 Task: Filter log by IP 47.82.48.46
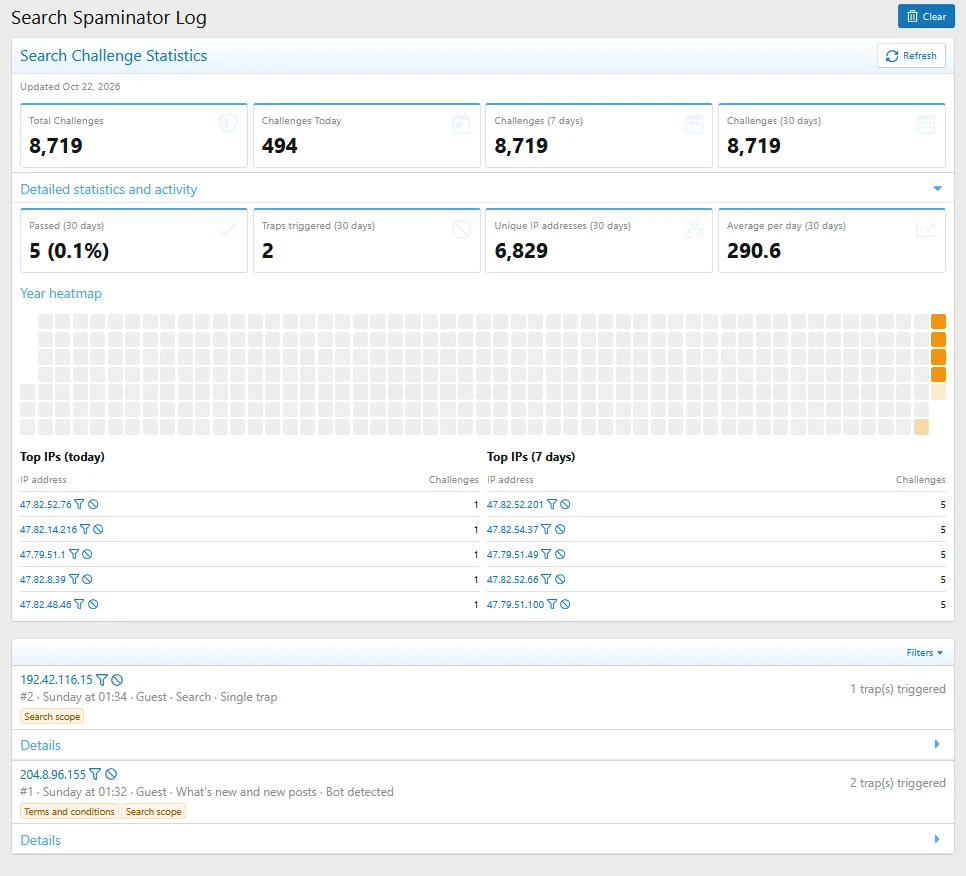click(x=79, y=604)
